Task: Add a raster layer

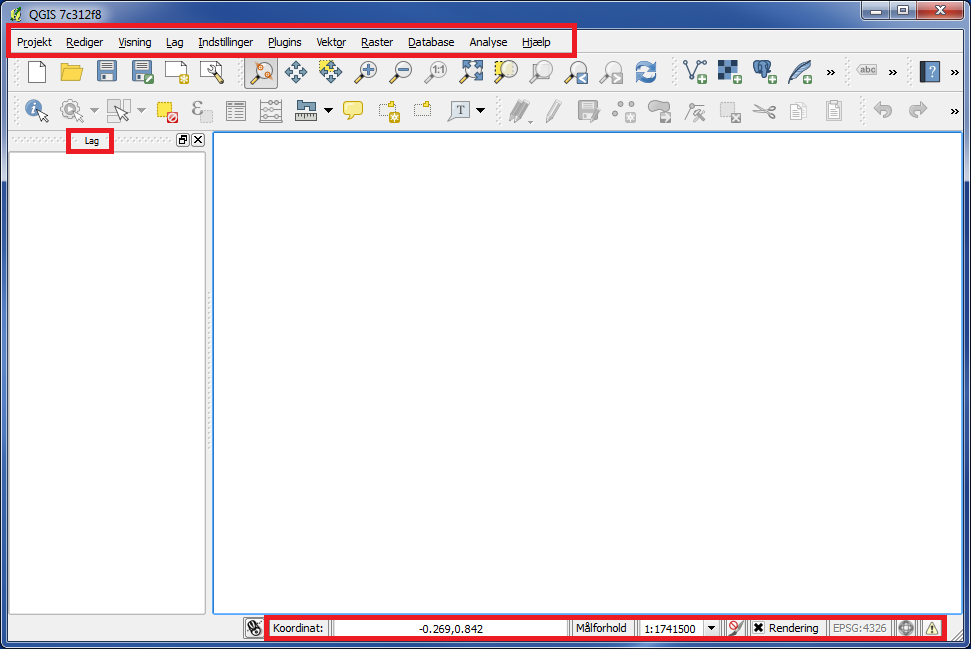Action: coord(730,72)
